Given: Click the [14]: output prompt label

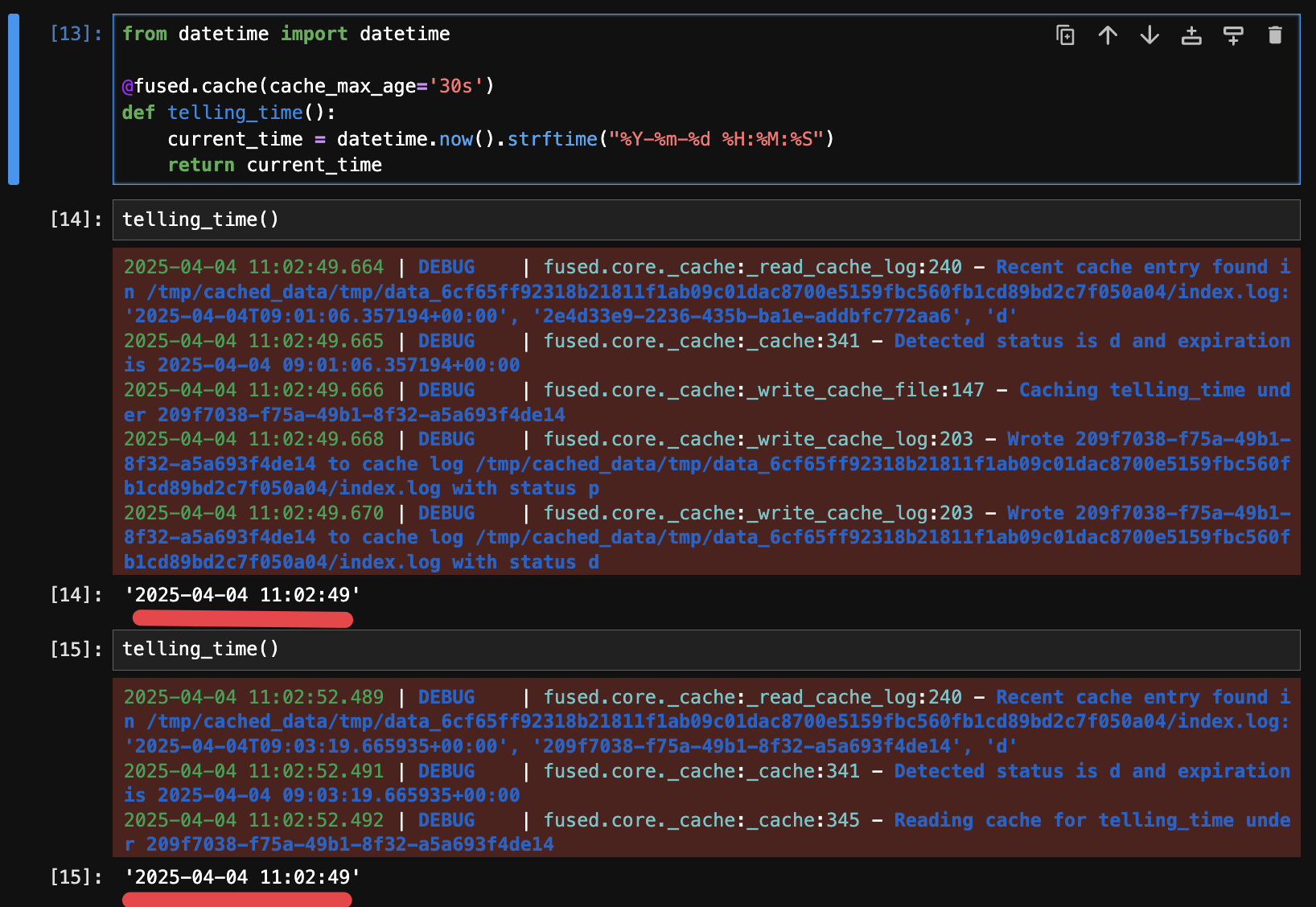Looking at the screenshot, I should coord(76,595).
